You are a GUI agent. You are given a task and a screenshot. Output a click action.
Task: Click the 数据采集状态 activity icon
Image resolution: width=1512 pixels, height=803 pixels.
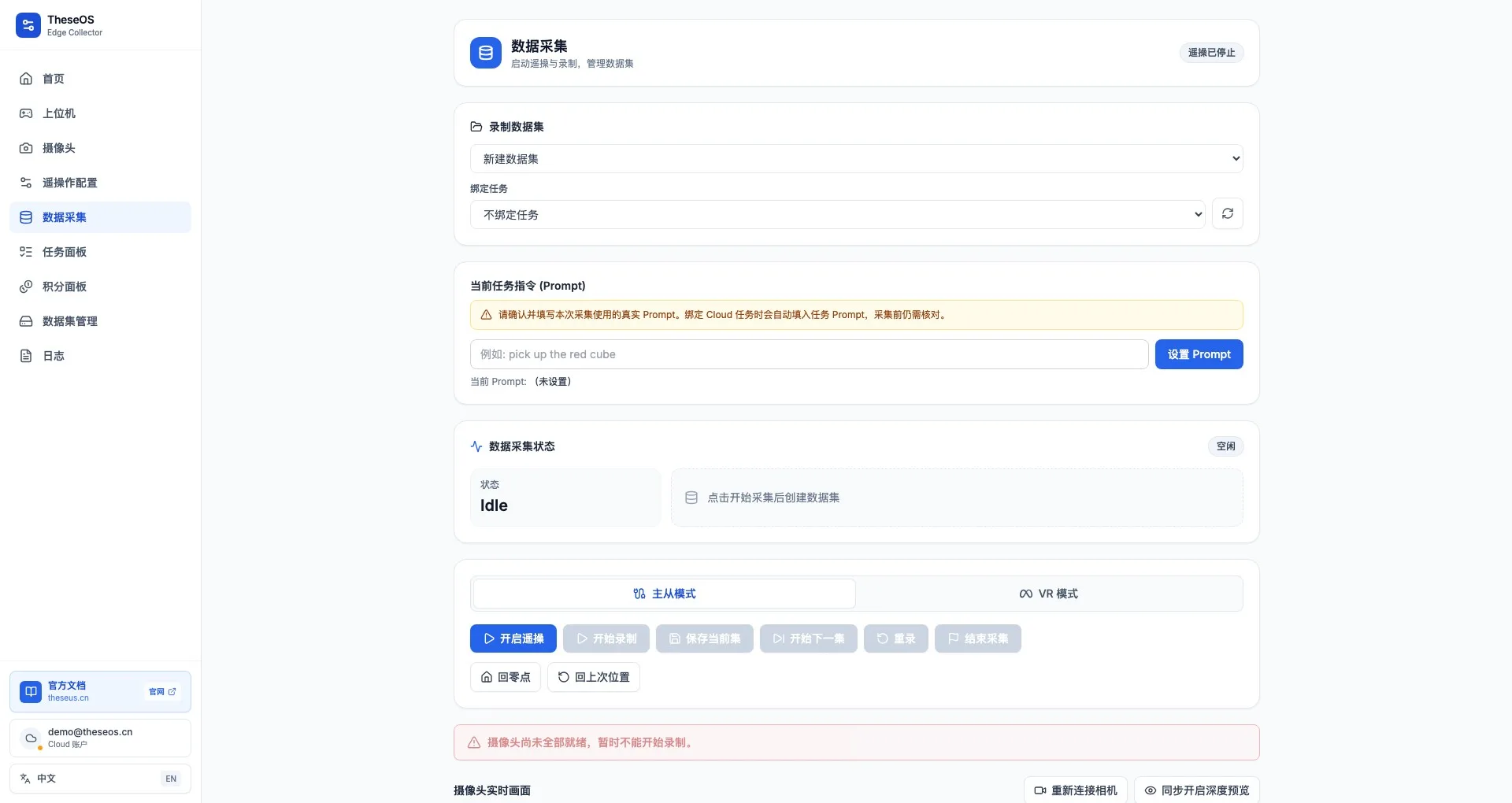[x=476, y=446]
